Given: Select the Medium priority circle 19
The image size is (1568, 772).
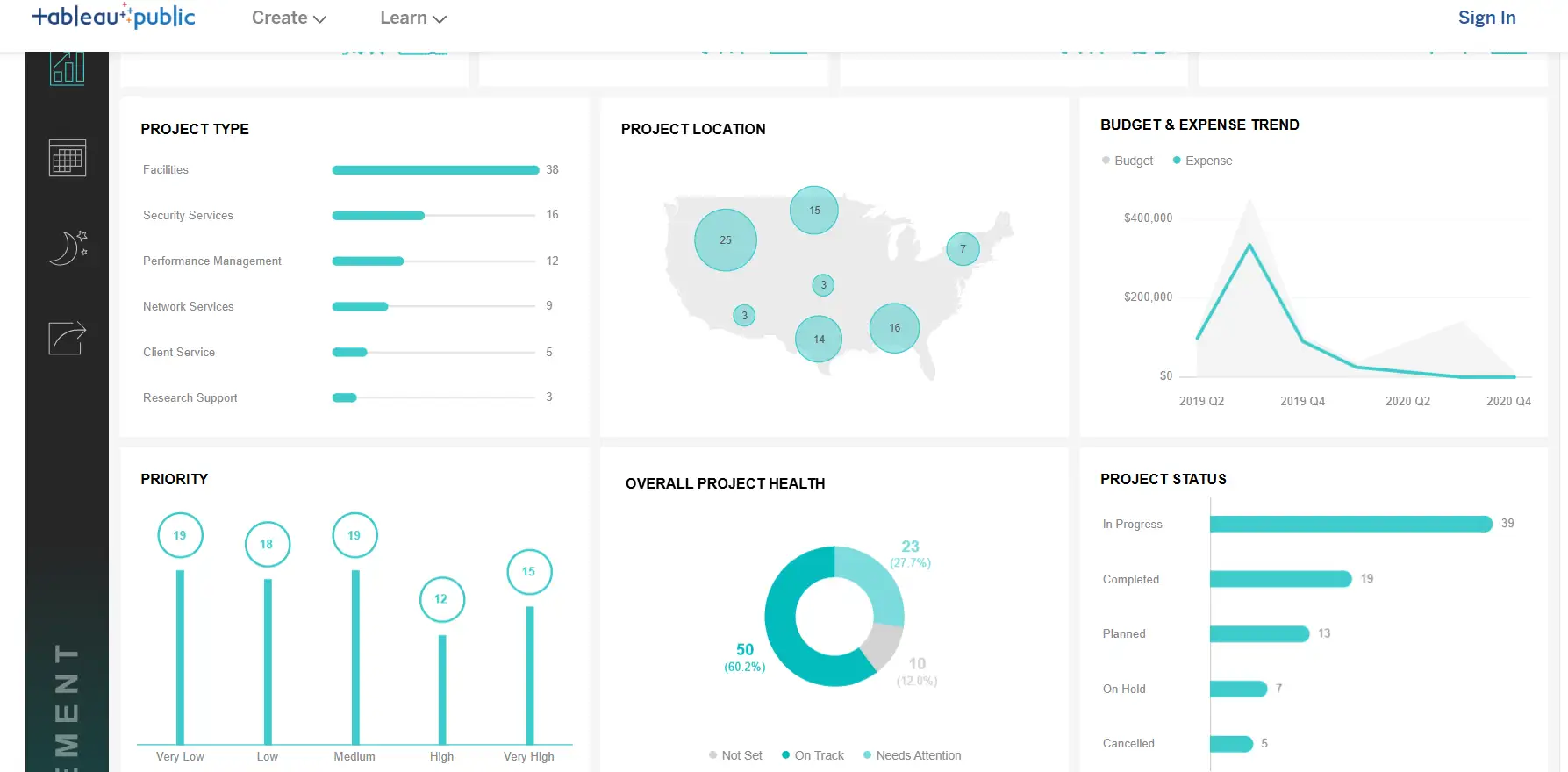Looking at the screenshot, I should tap(354, 535).
